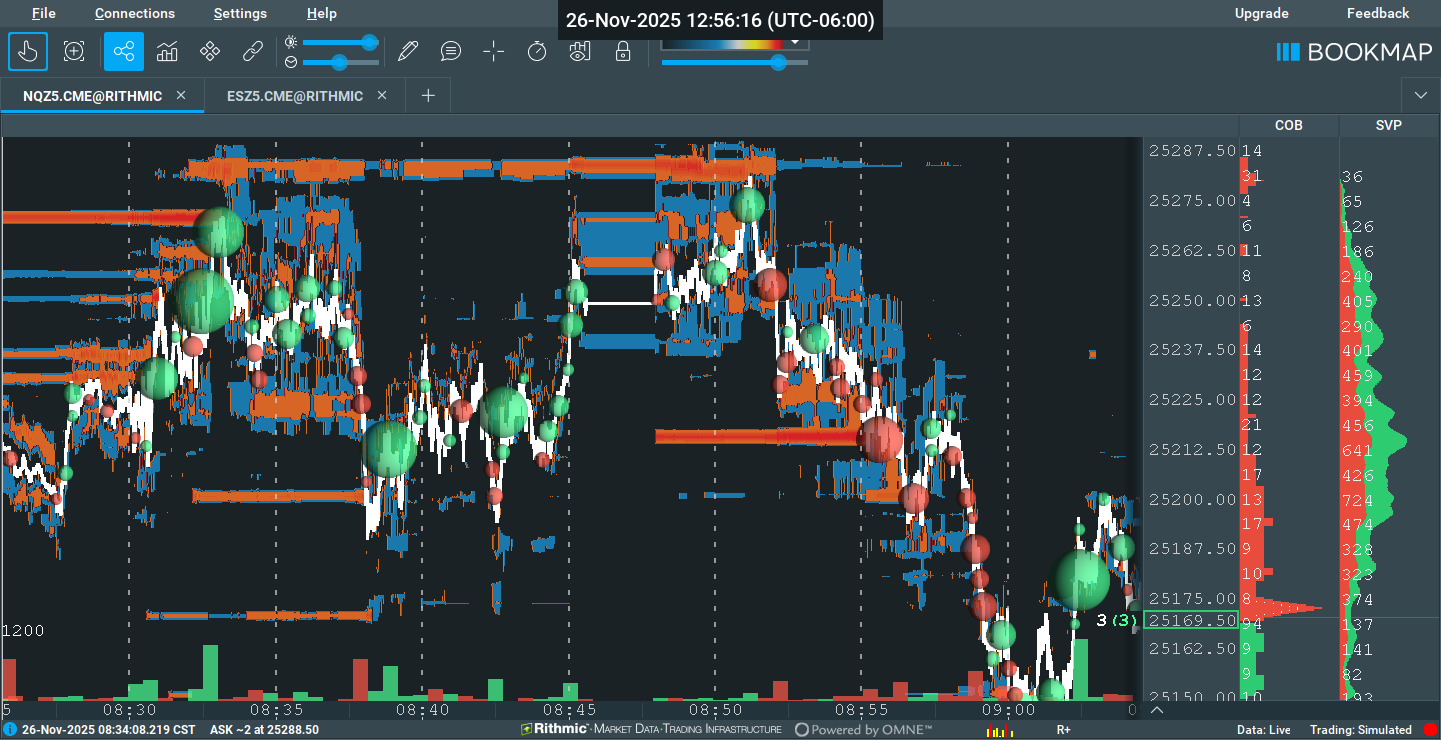
Task: Add a new instrument tab with plus
Action: [x=428, y=96]
